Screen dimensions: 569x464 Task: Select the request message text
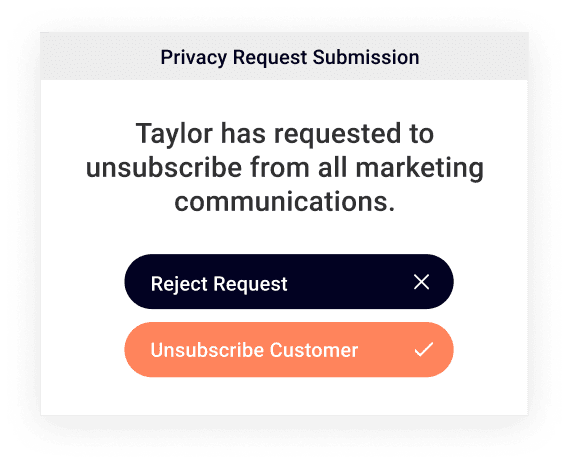click(285, 167)
